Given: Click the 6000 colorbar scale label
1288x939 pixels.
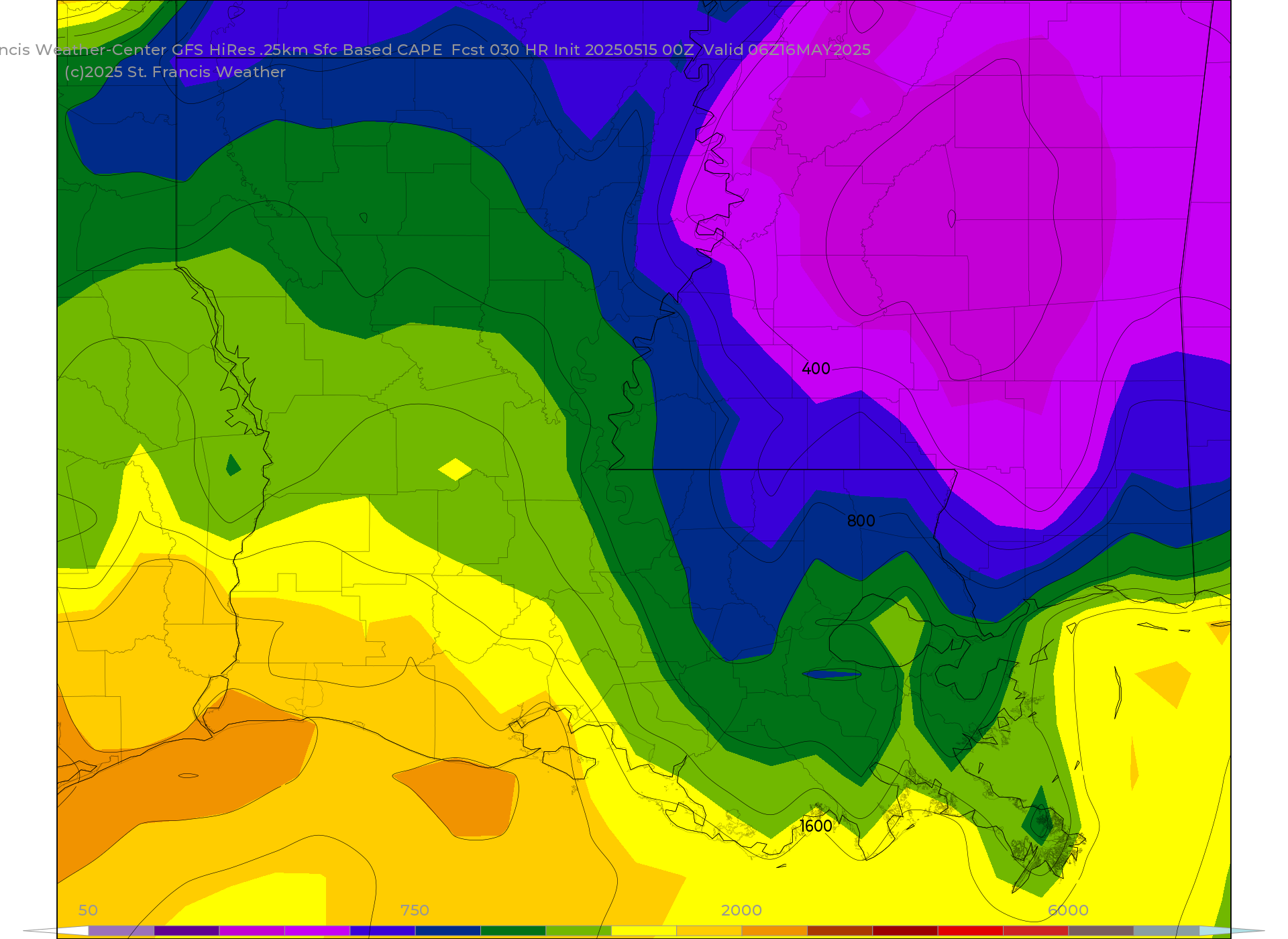Looking at the screenshot, I should click(x=1068, y=910).
